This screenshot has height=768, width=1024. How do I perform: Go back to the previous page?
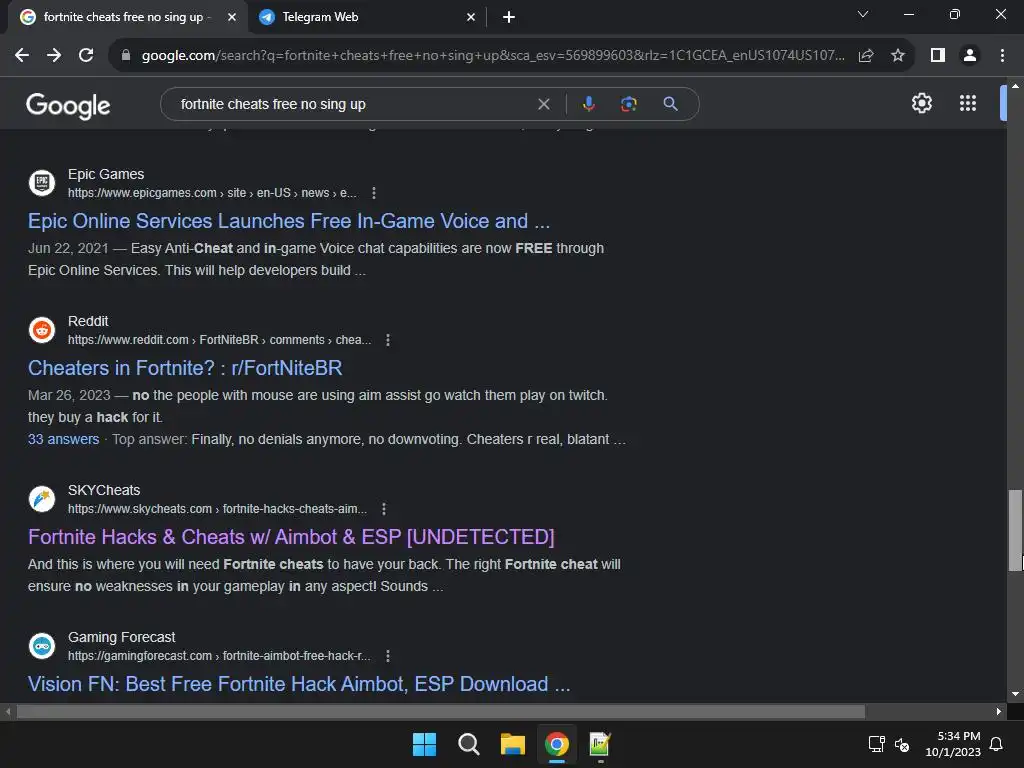pyautogui.click(x=22, y=56)
